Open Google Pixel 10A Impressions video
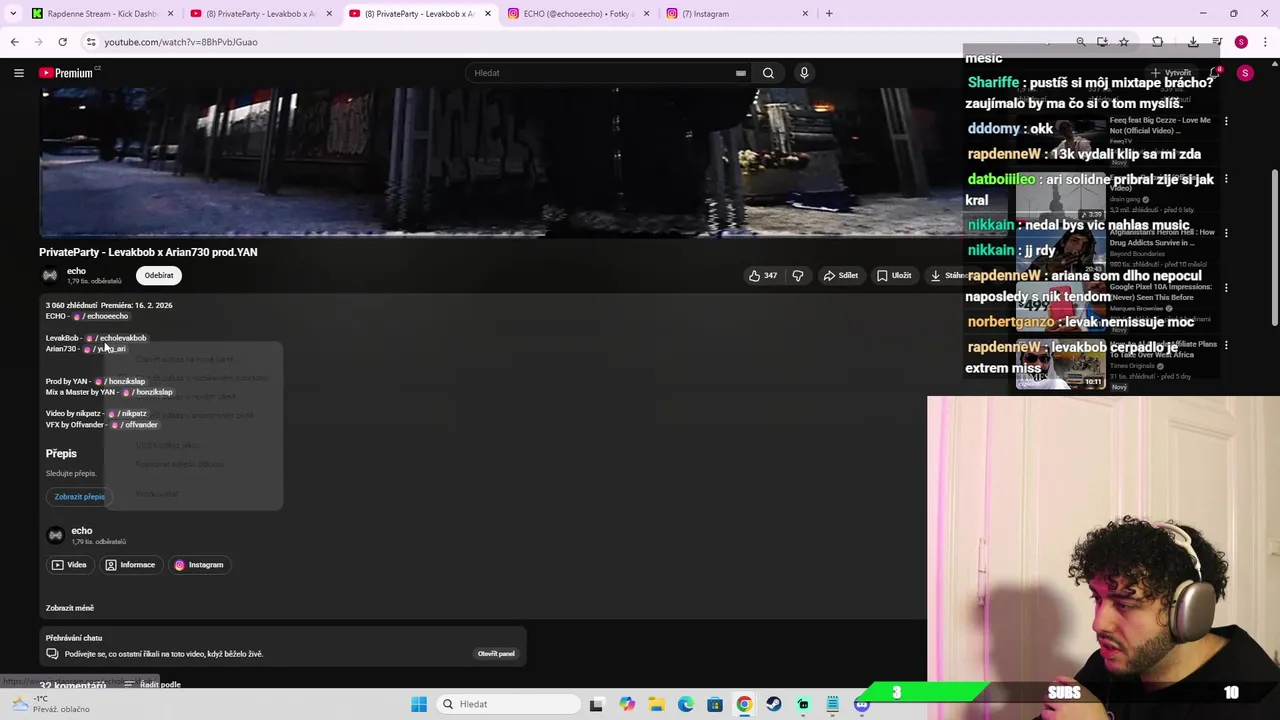 point(1160,291)
